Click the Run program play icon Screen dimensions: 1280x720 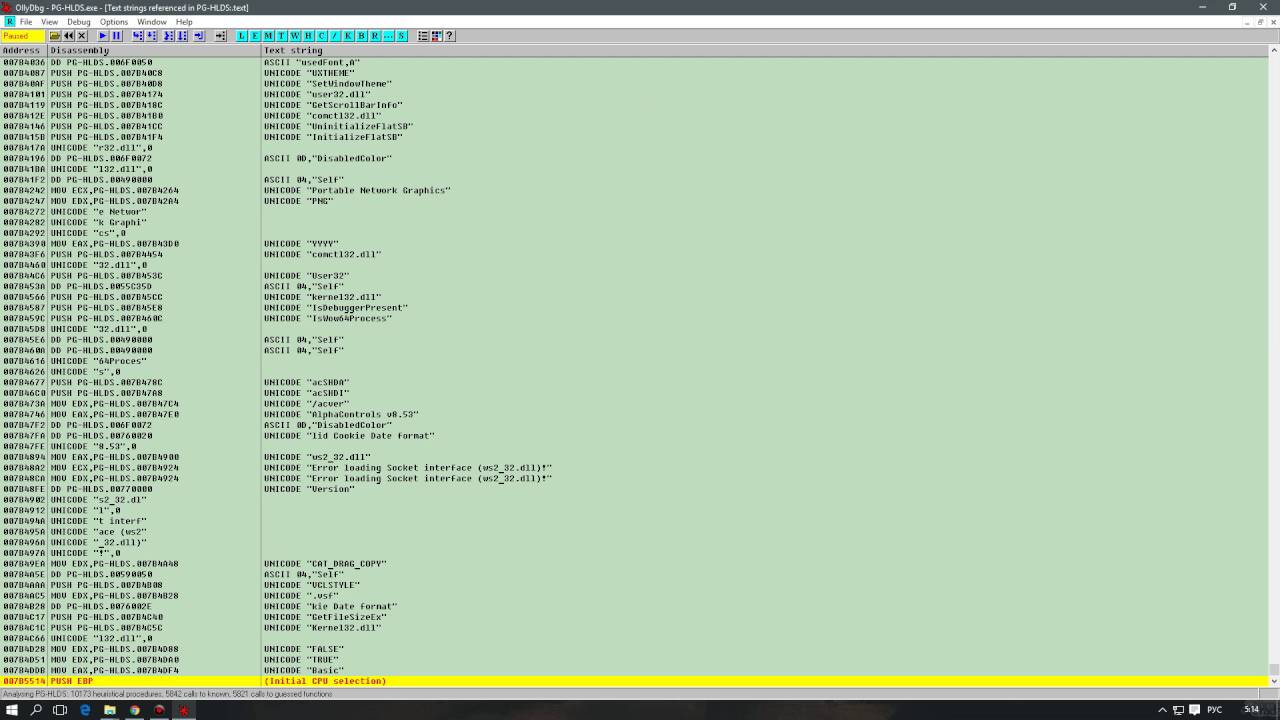pos(103,35)
